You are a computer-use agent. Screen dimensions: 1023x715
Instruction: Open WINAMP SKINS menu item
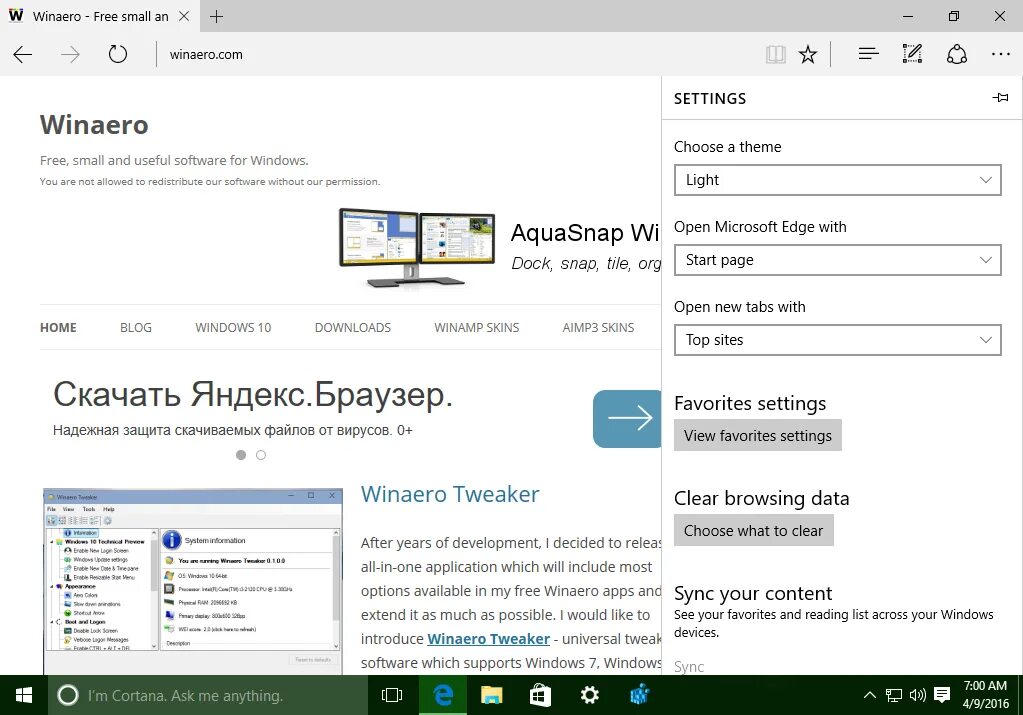476,327
